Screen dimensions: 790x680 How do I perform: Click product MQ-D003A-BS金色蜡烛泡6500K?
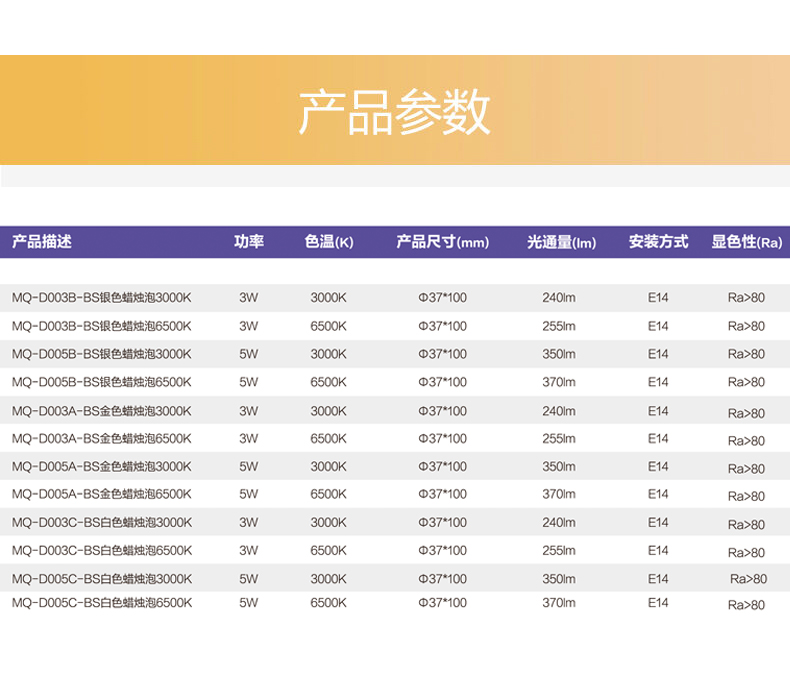(x=101, y=439)
